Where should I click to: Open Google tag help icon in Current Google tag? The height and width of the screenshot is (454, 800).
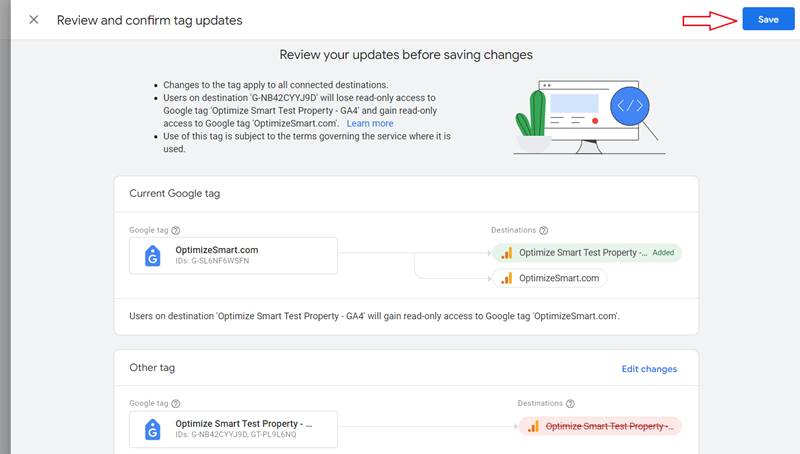coord(176,231)
